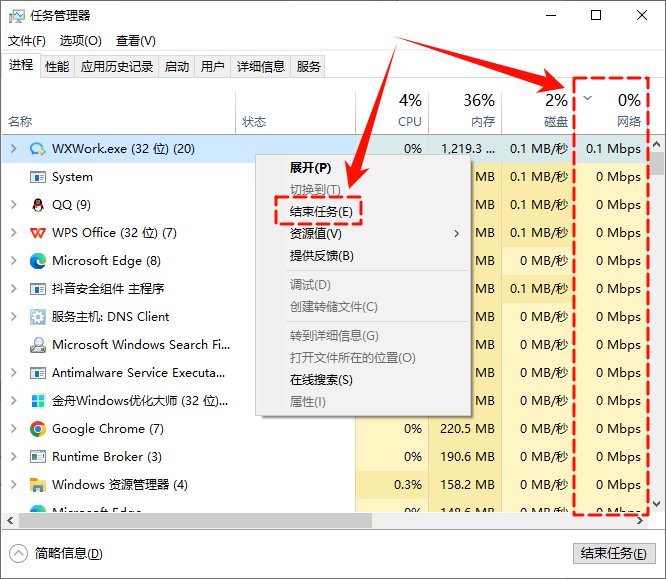
Task: Open the 资源值(V) submenu arrow
Action: (x=457, y=234)
